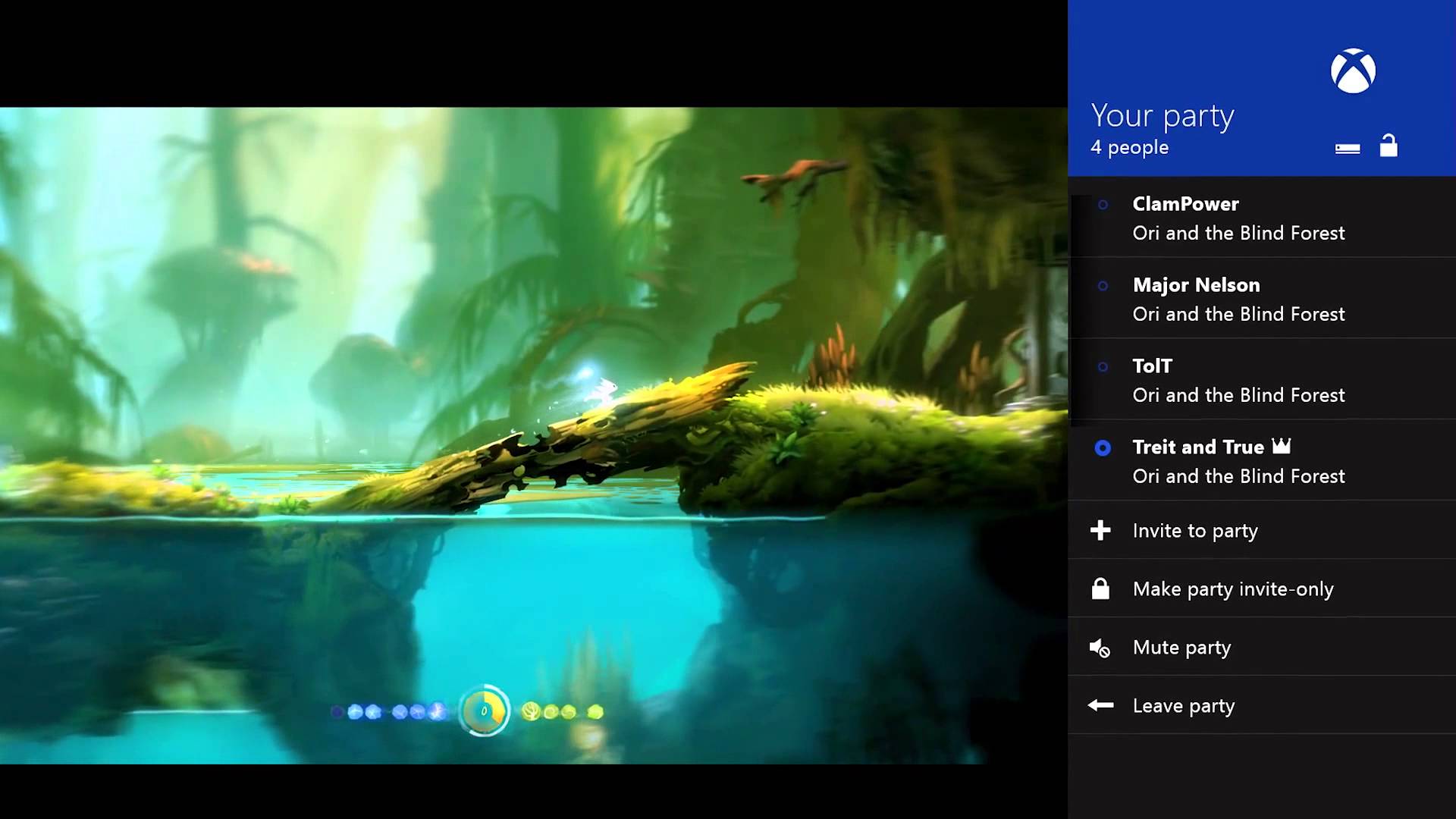This screenshot has width=1456, height=819.
Task: Select the Major Nelson party member
Action: 1262,299
